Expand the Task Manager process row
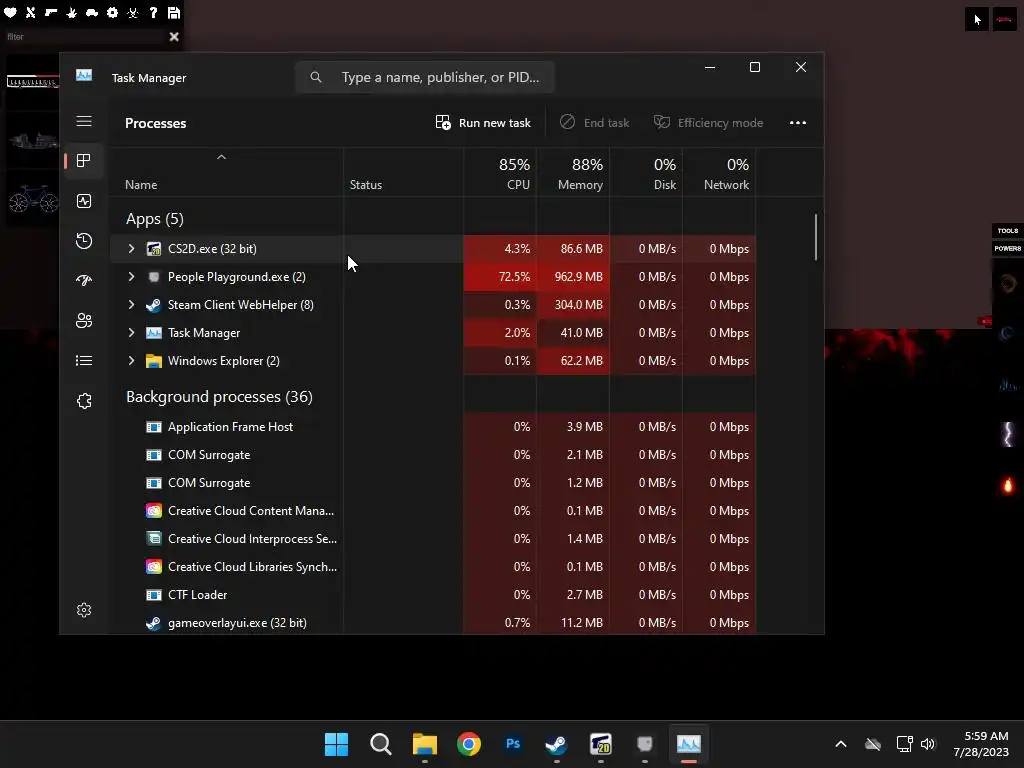 click(x=131, y=333)
